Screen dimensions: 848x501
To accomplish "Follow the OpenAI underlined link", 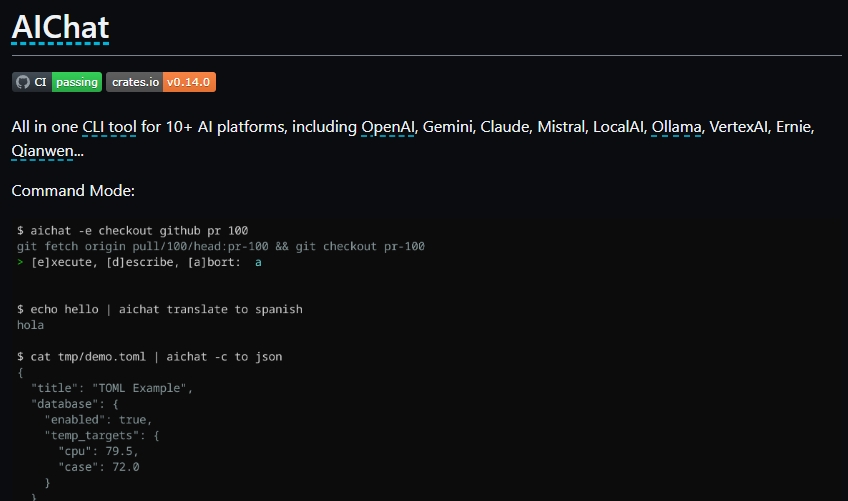I will [x=387, y=127].
